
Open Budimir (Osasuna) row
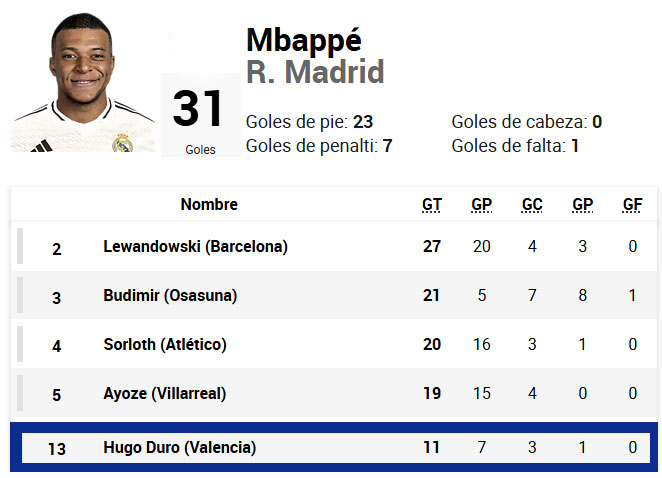tap(334, 295)
